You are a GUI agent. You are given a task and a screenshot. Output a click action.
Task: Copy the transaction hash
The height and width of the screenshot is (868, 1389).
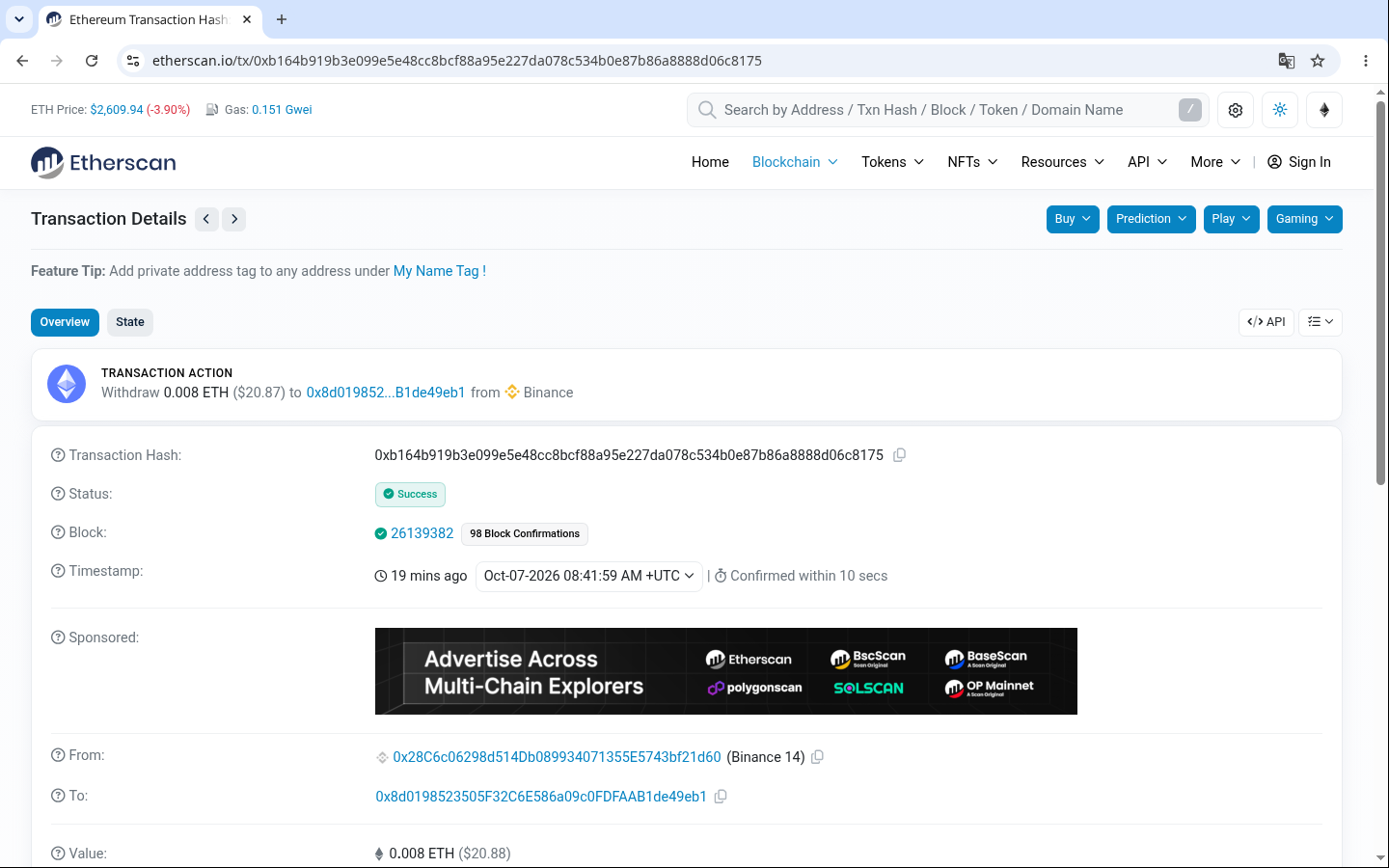click(x=899, y=455)
